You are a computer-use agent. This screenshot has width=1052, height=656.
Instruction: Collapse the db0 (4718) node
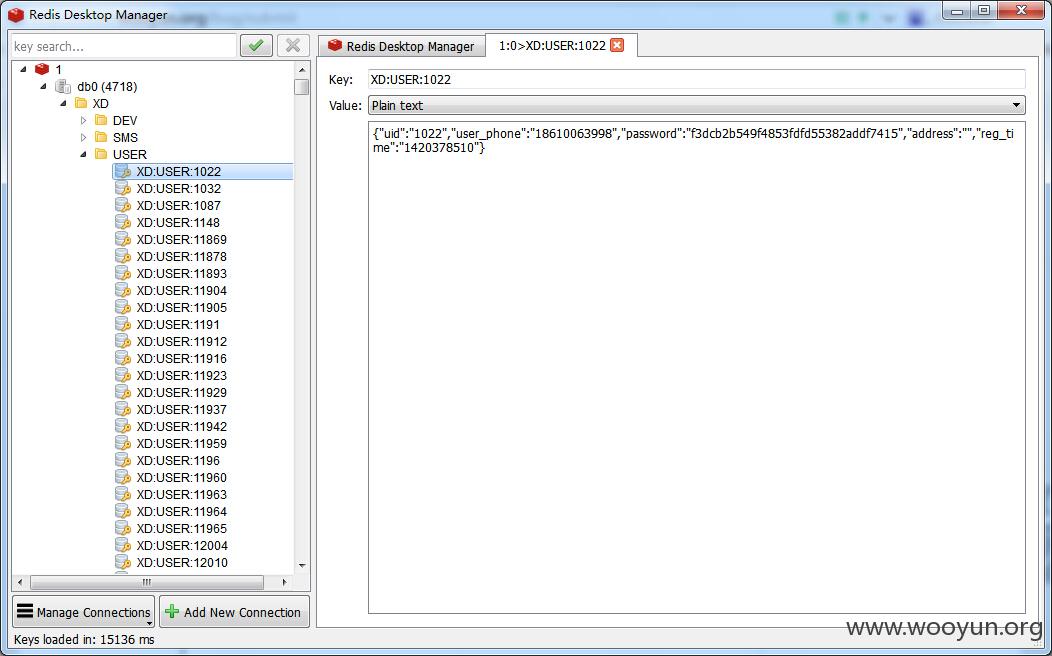[x=44, y=86]
